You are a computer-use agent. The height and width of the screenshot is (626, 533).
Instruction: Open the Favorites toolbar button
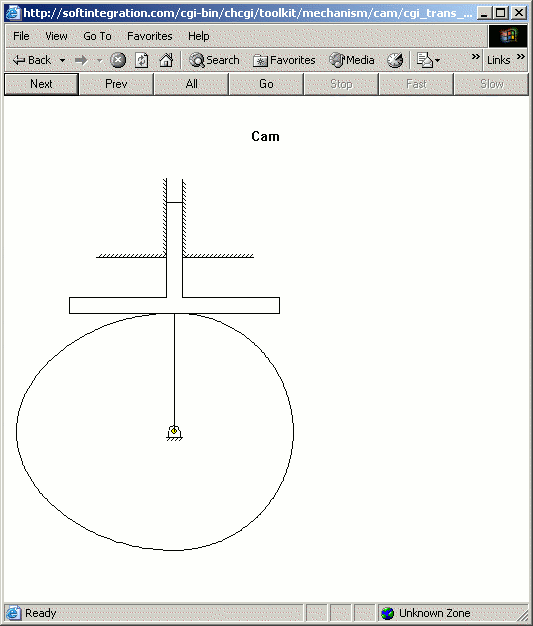point(284,60)
